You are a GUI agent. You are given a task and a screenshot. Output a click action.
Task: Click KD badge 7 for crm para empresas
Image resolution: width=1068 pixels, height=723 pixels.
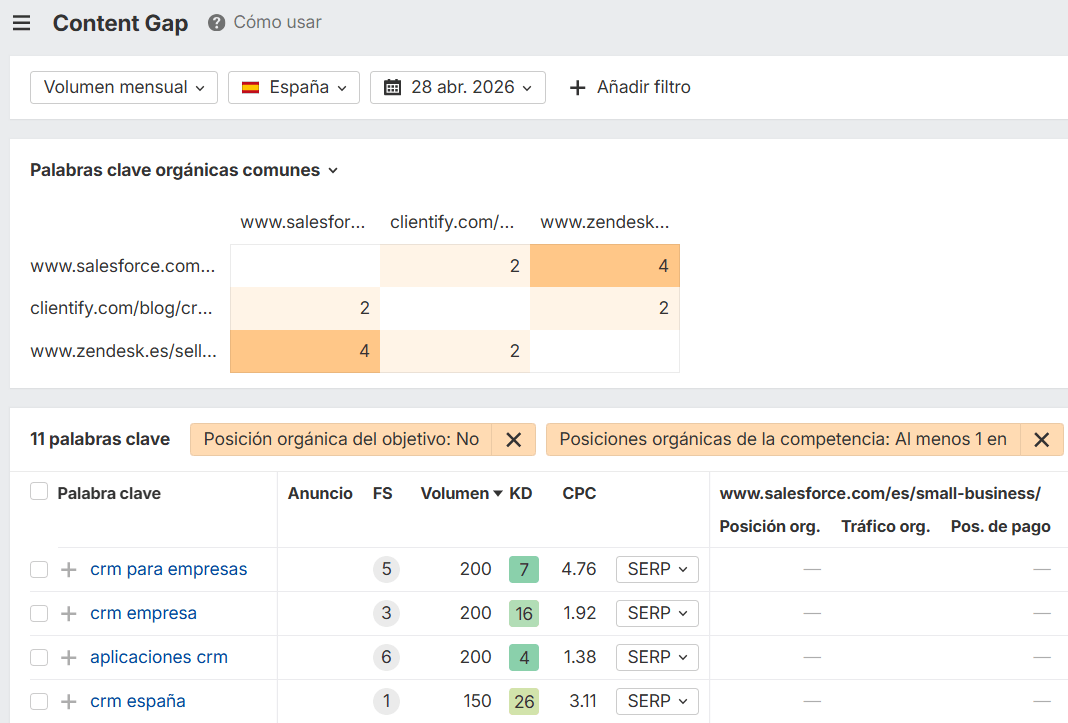pyautogui.click(x=524, y=569)
